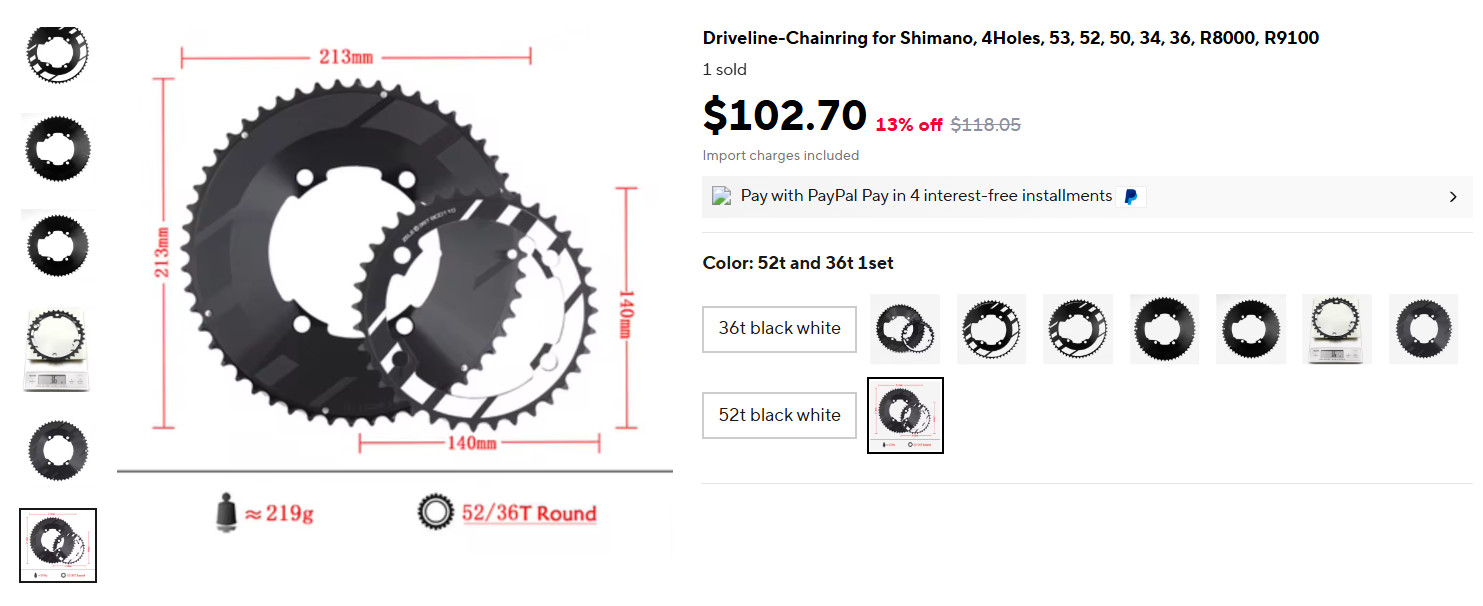Select the highlighted swatch with red dimension lines
The height and width of the screenshot is (606, 1483).
905,415
